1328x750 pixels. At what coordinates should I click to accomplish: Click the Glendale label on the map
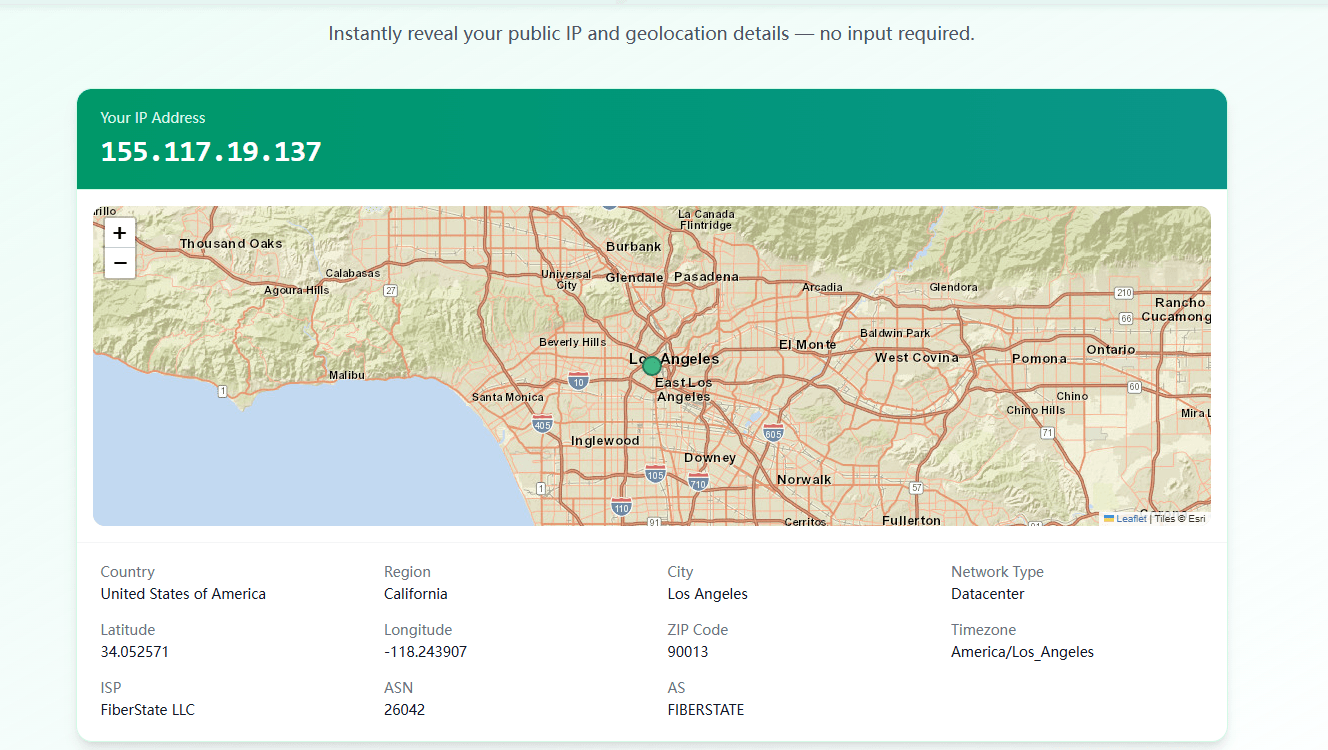(634, 277)
